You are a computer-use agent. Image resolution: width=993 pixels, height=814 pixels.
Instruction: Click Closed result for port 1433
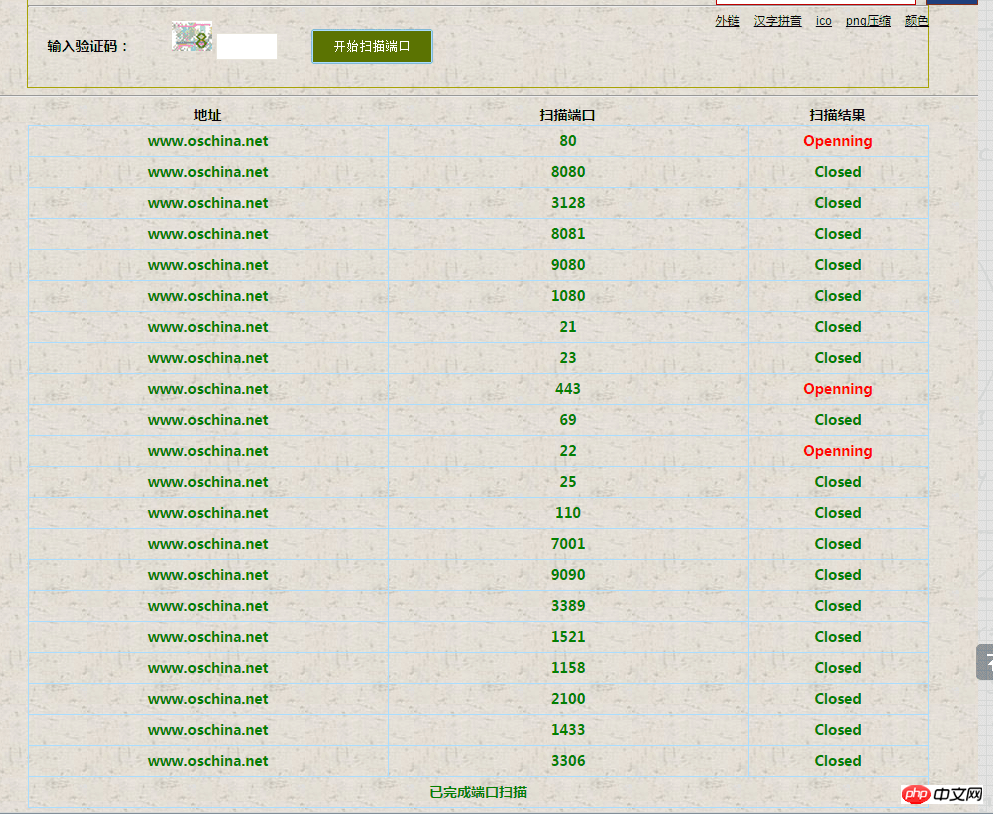point(838,730)
